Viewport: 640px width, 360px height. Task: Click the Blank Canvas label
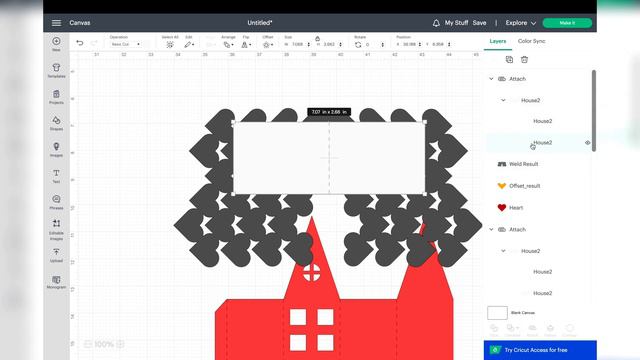523,313
